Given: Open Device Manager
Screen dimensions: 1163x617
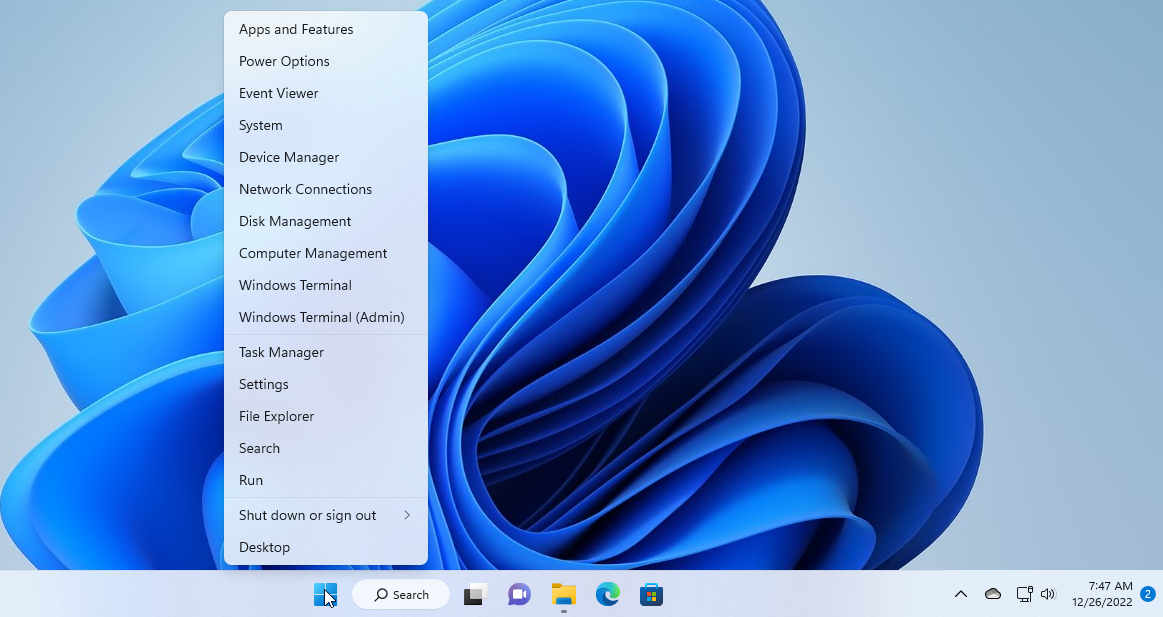Looking at the screenshot, I should [289, 157].
